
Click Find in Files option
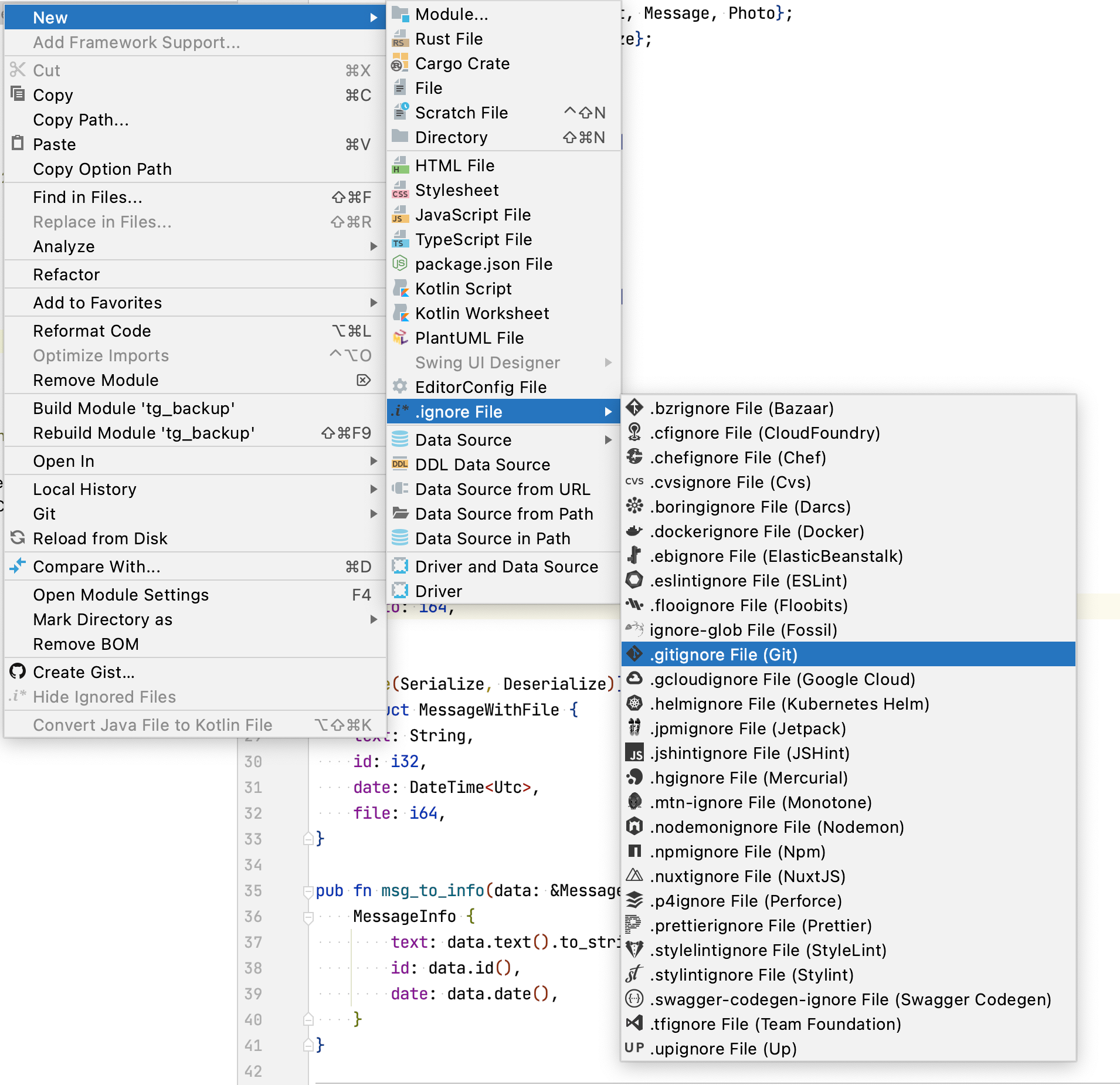tap(87, 197)
